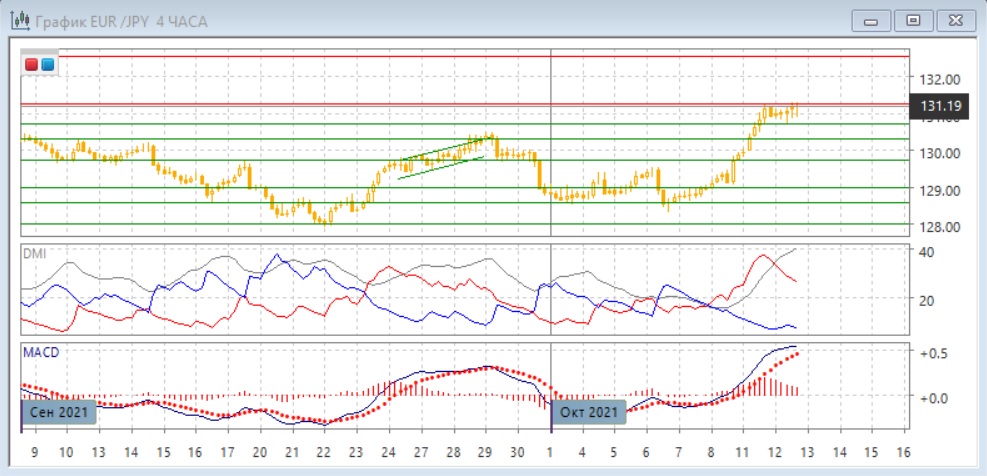Click the blue square icon on chart
Viewport: 987px width, 476px height.
pos(47,65)
